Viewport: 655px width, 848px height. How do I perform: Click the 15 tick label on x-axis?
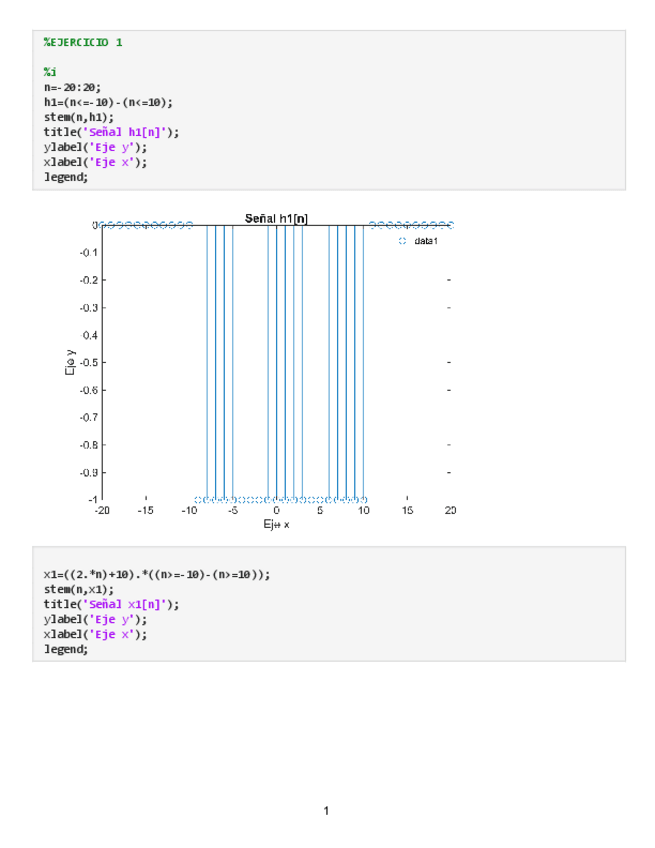pos(407,510)
